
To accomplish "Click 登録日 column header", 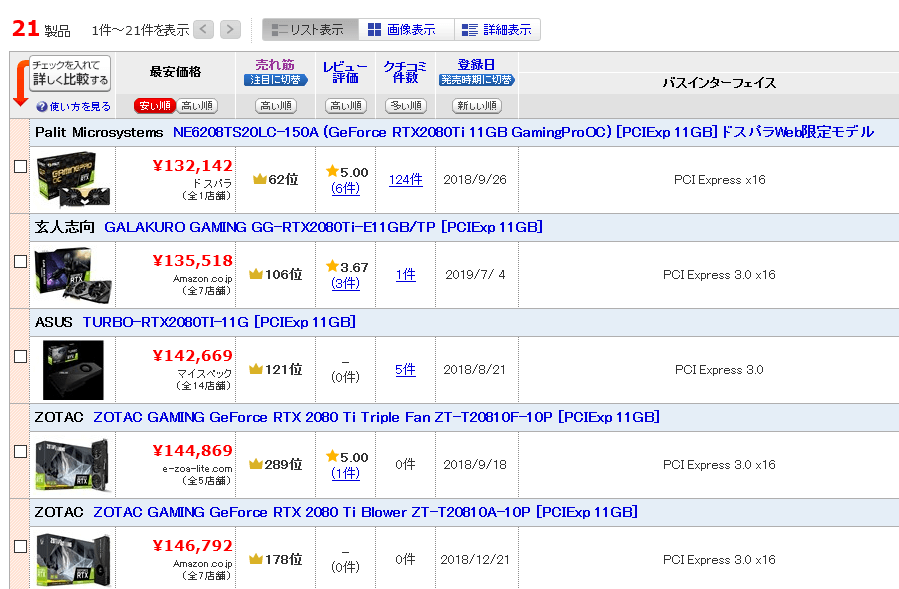I will 476,65.
